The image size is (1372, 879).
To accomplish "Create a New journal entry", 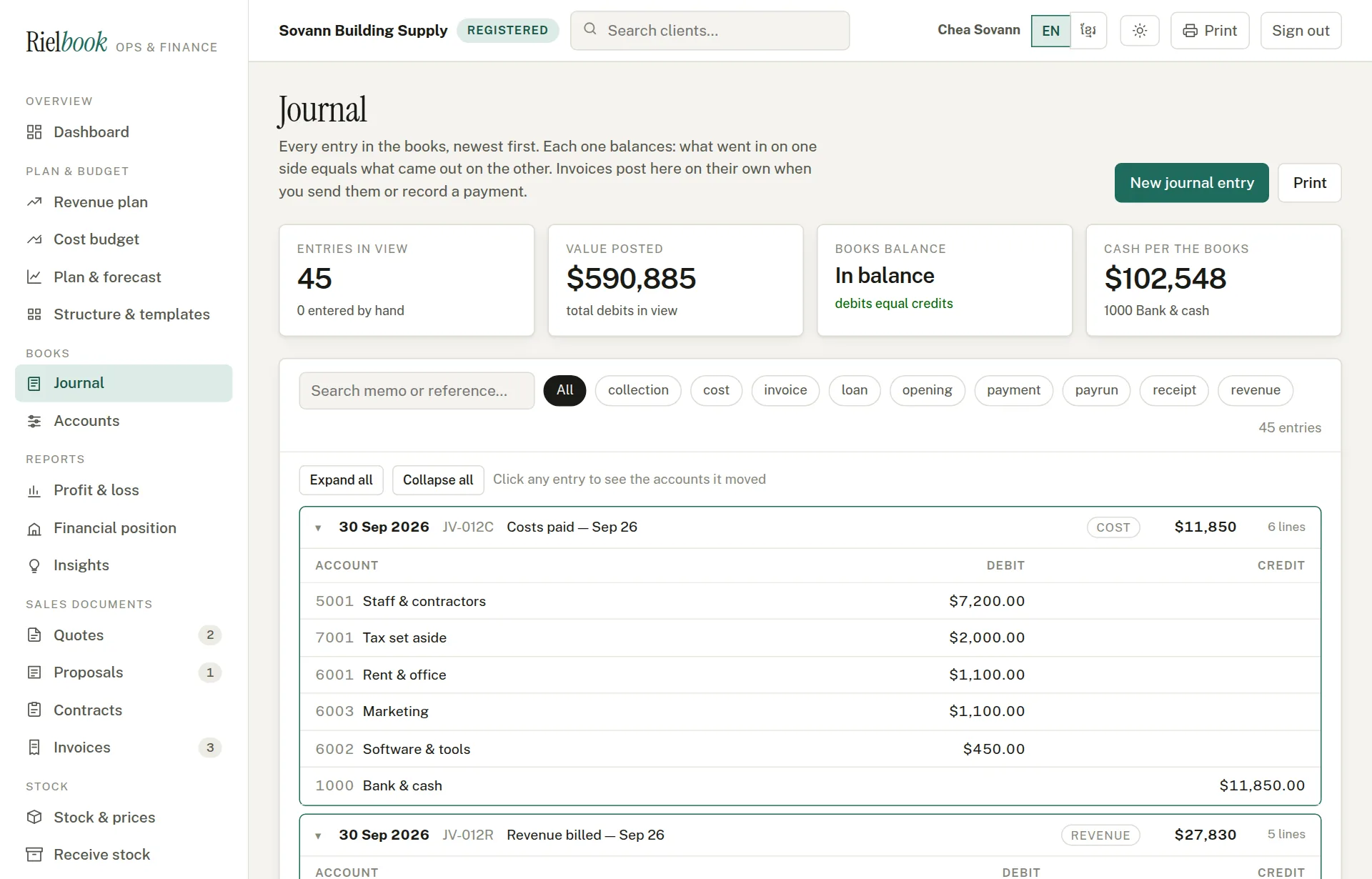I will [1192, 183].
